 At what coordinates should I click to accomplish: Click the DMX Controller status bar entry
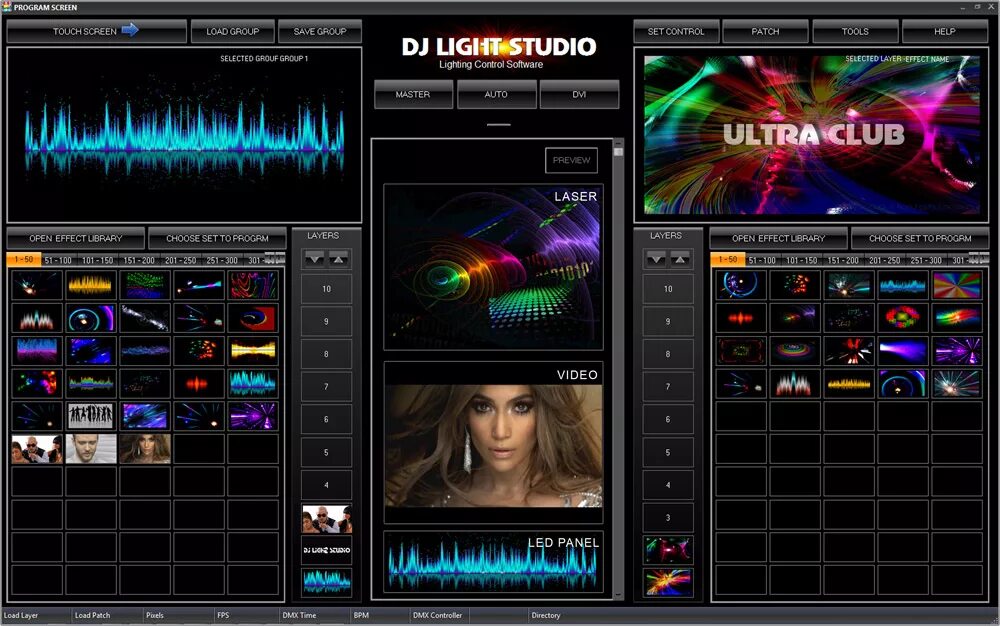pos(438,615)
